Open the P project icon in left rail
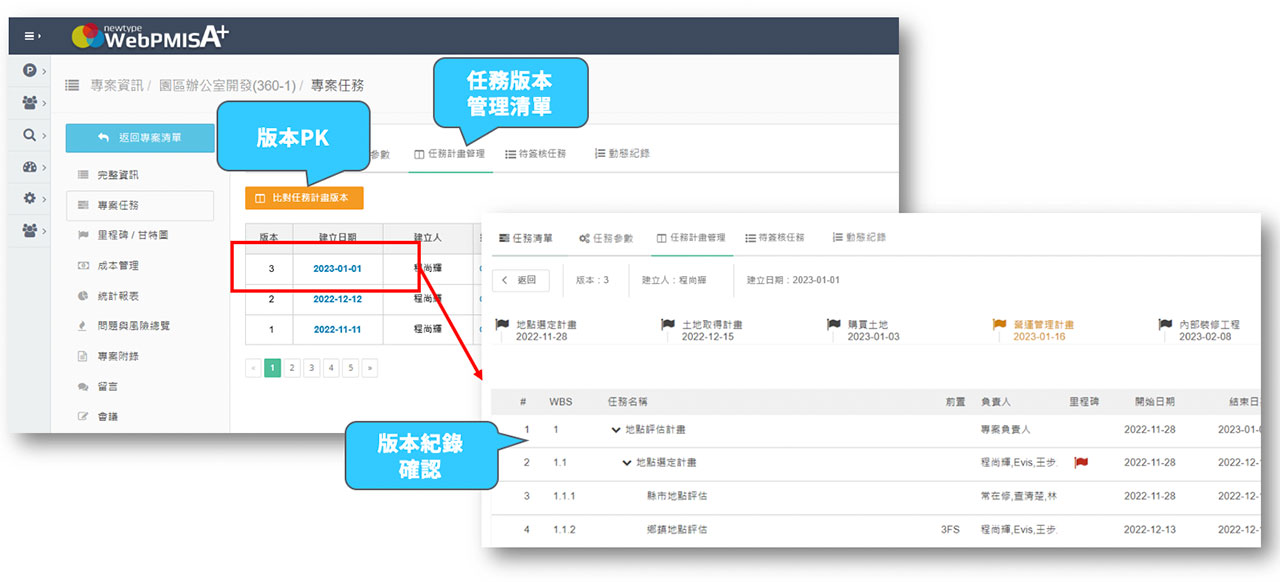Viewport: 1280px width, 582px height. [x=30, y=71]
